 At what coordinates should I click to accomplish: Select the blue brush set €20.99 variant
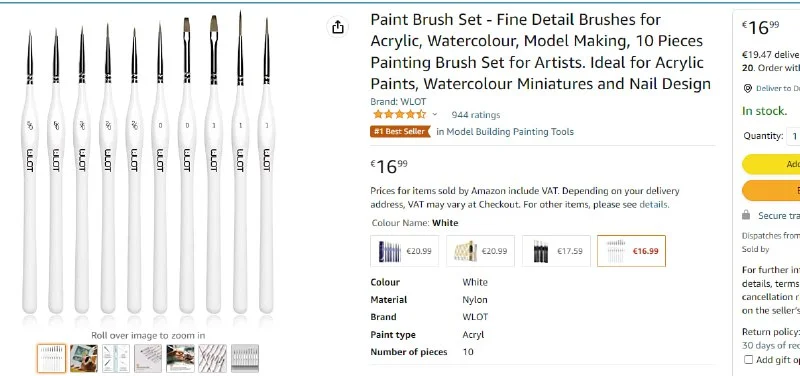click(405, 251)
